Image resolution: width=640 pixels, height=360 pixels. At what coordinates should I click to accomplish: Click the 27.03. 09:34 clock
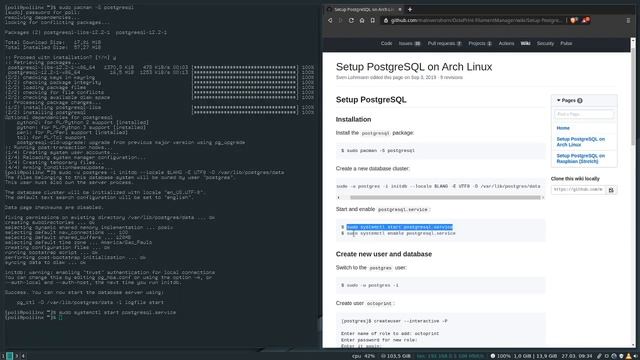coord(576,356)
